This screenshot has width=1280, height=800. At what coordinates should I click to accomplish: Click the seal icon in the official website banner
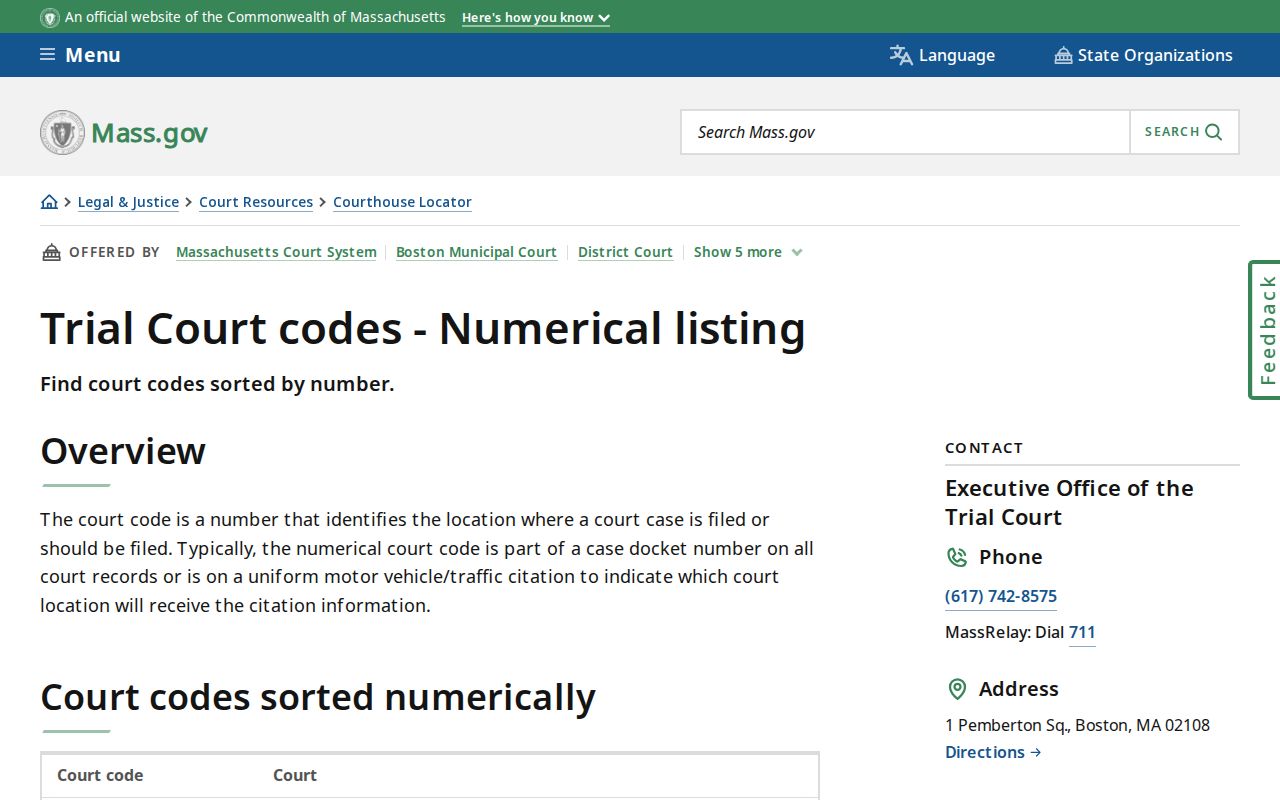click(x=49, y=17)
